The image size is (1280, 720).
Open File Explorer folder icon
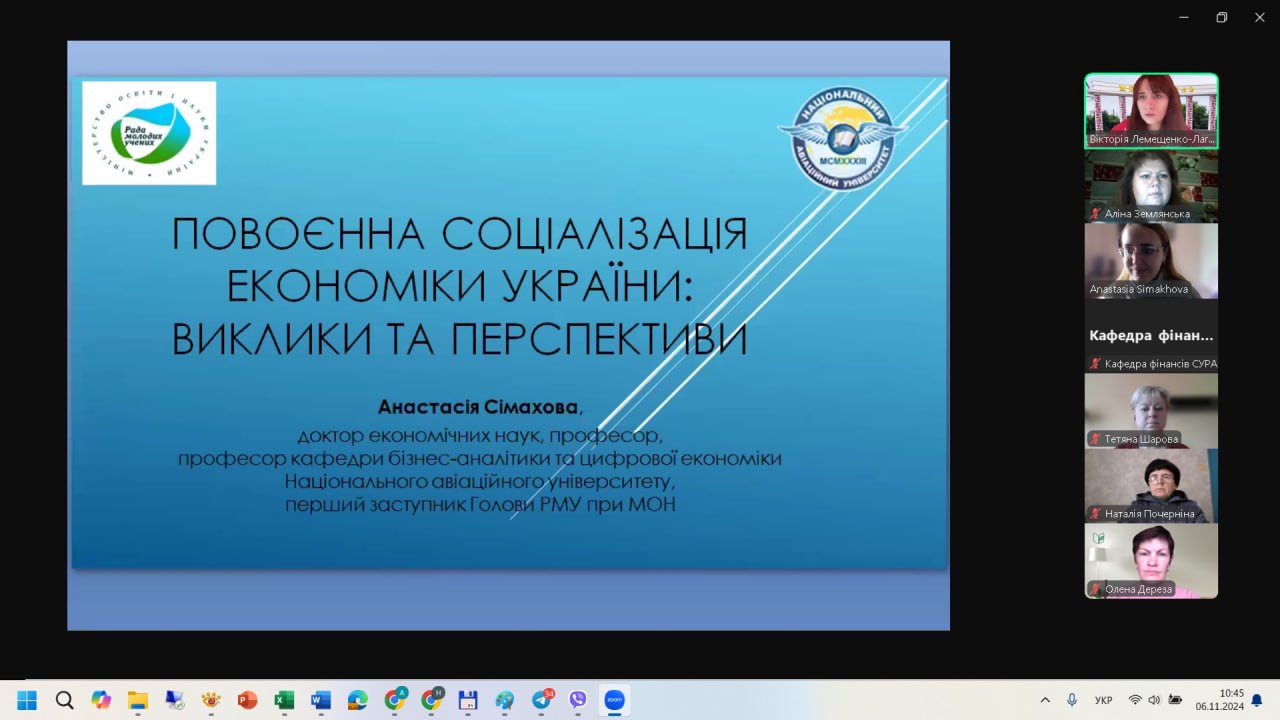pyautogui.click(x=138, y=700)
